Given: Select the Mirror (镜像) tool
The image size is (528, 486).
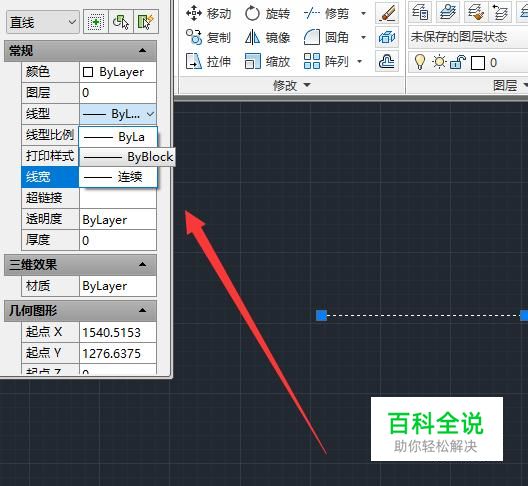Looking at the screenshot, I should click(267, 37).
